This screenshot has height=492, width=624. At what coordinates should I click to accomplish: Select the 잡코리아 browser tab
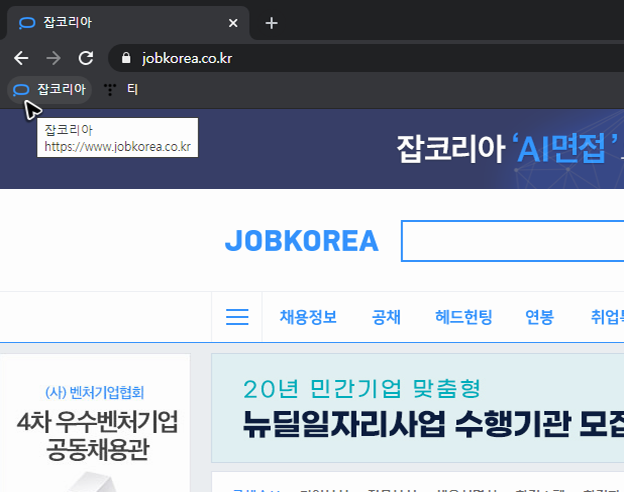(127, 23)
